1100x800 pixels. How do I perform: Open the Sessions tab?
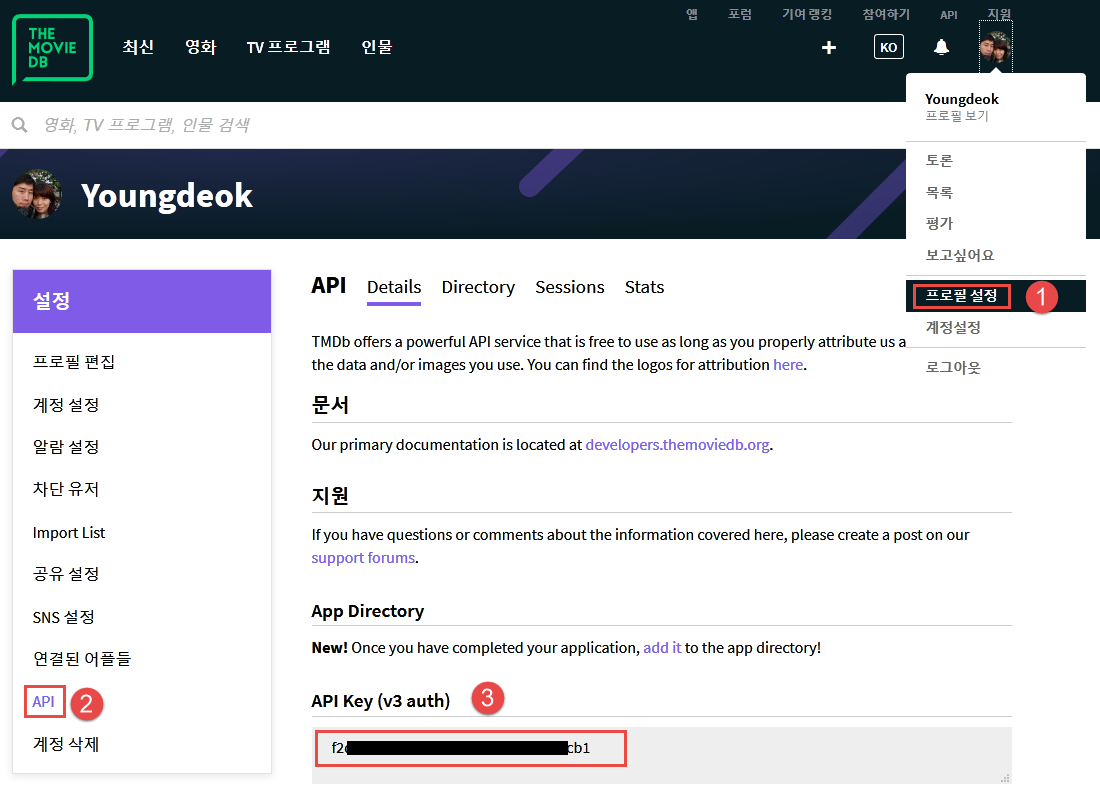pyautogui.click(x=569, y=287)
